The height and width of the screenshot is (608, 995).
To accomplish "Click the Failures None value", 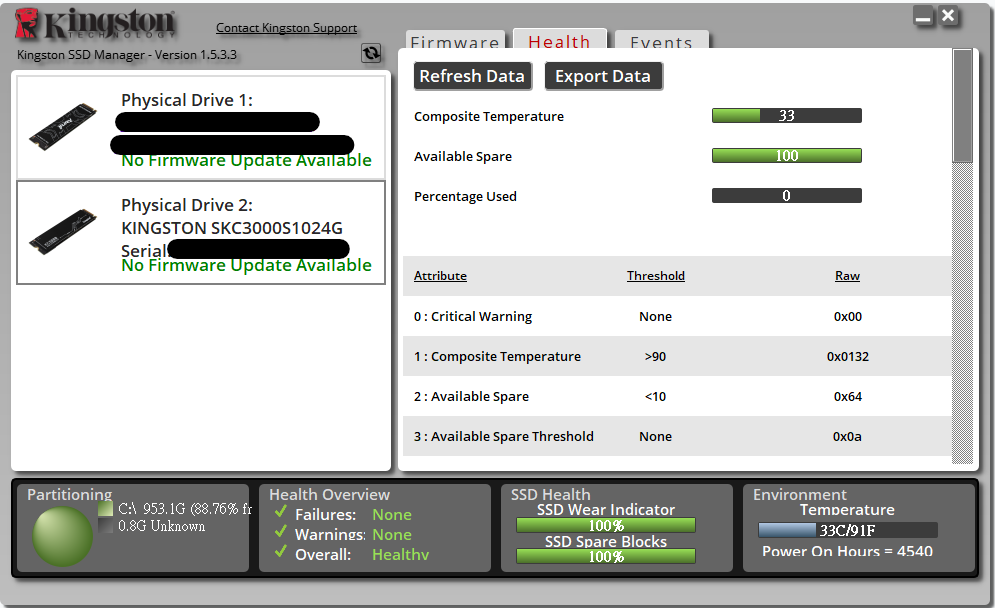I will (392, 515).
